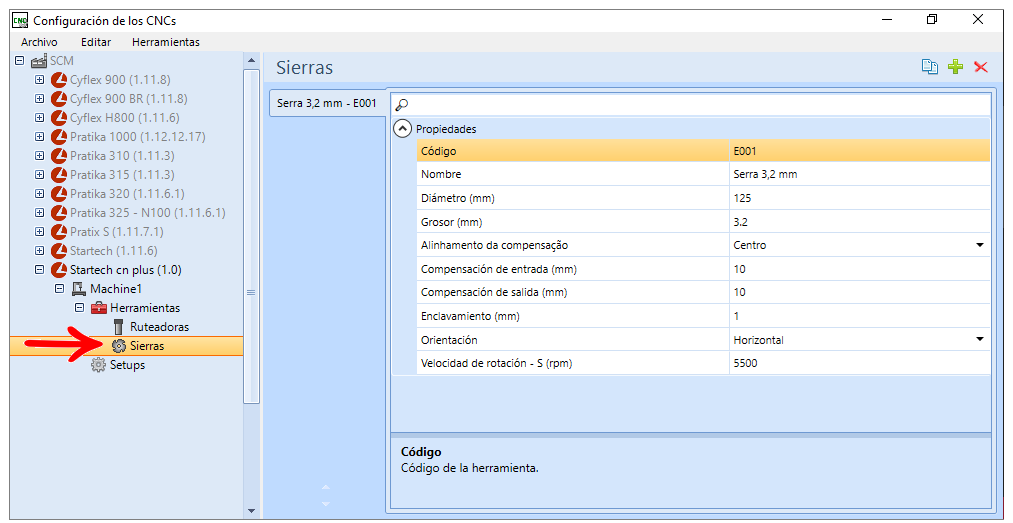Click the SCM factory icon

click(39, 61)
